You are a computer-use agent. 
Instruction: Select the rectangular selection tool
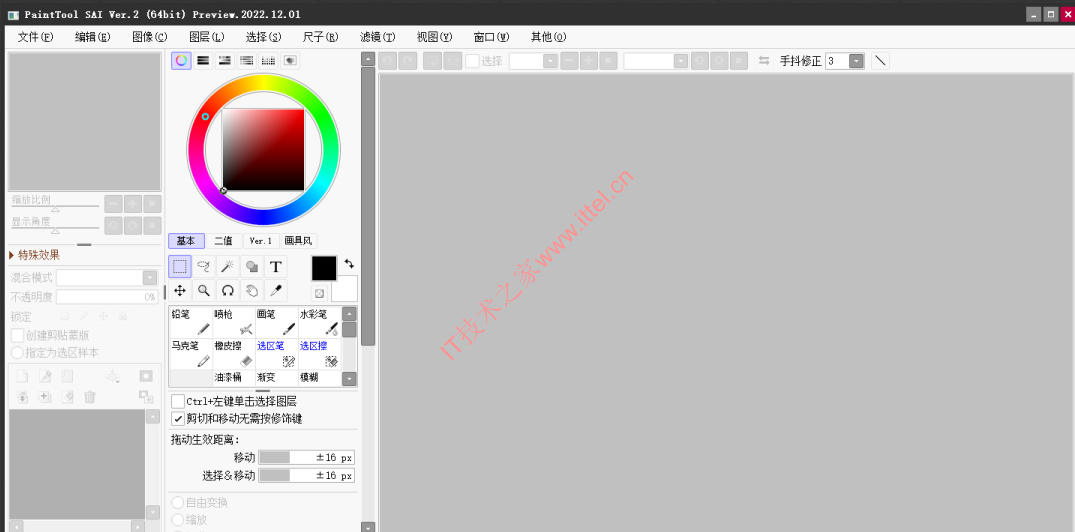coord(180,267)
